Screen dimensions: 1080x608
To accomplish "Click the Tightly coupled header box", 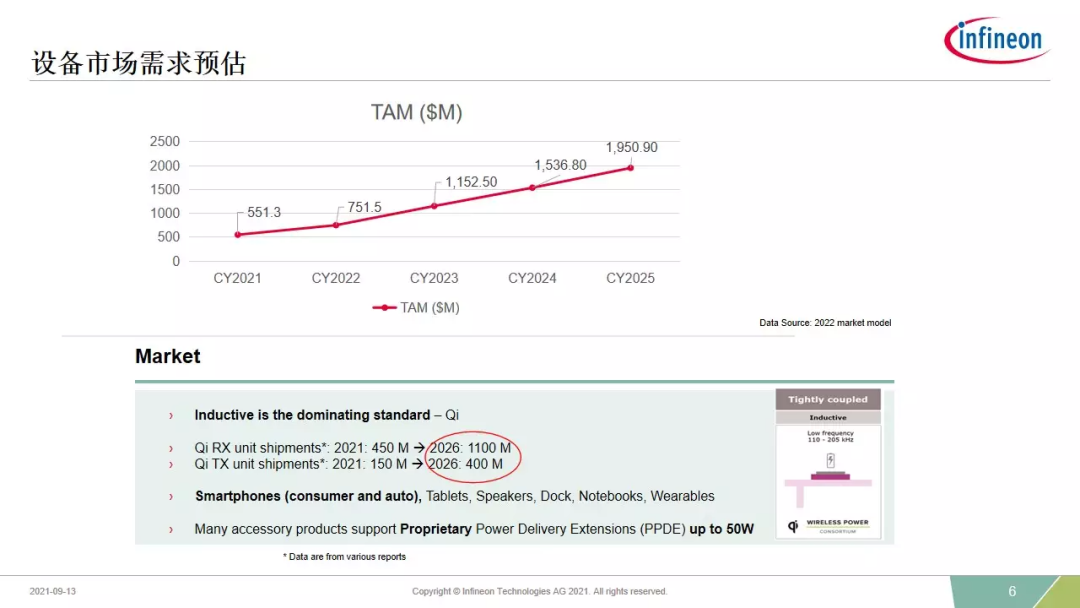I will click(x=828, y=399).
